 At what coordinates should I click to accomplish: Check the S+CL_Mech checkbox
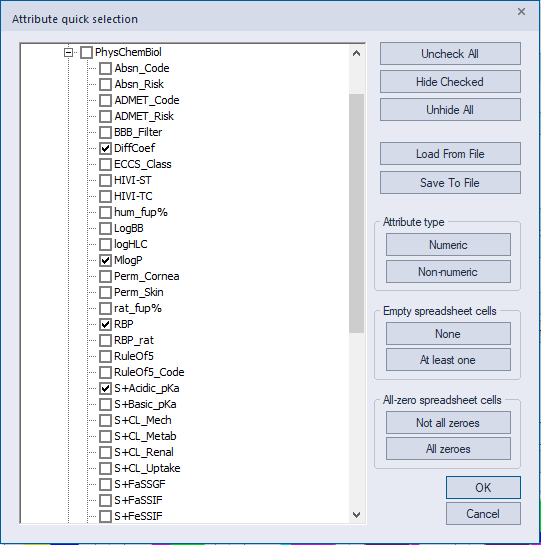[105, 420]
